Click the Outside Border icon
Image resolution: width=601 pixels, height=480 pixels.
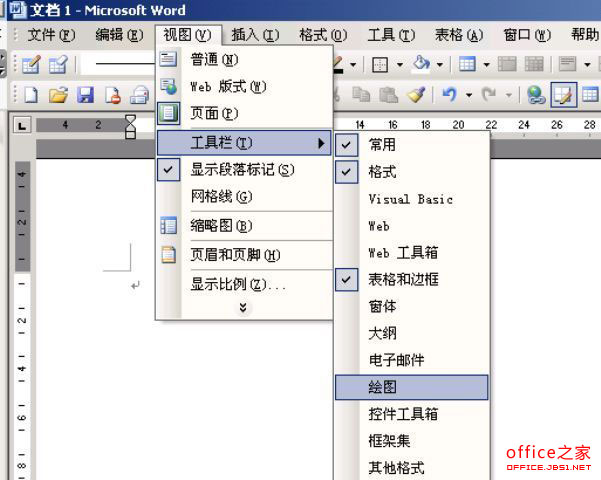click(380, 64)
